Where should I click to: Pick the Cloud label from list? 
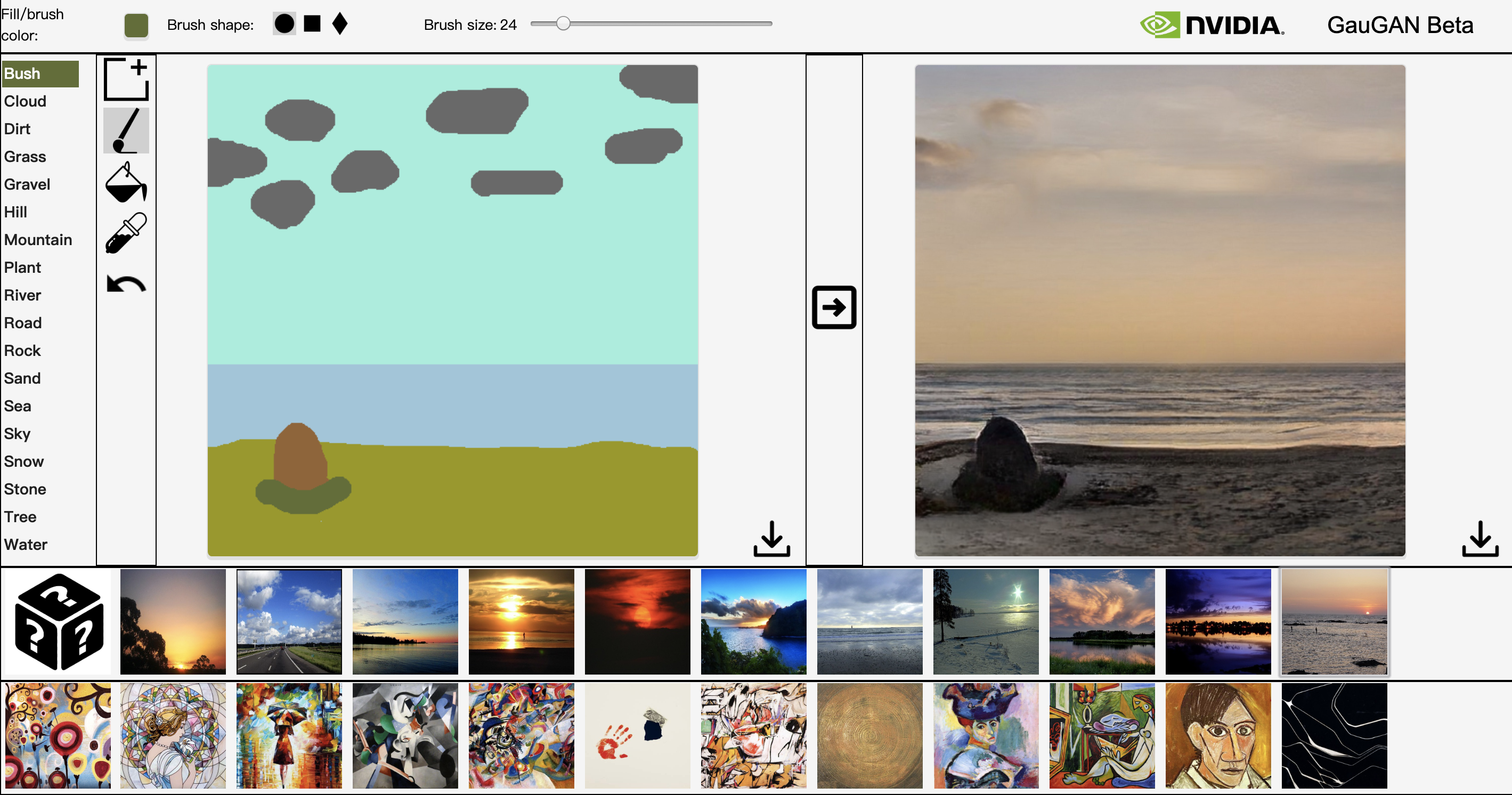click(x=25, y=101)
